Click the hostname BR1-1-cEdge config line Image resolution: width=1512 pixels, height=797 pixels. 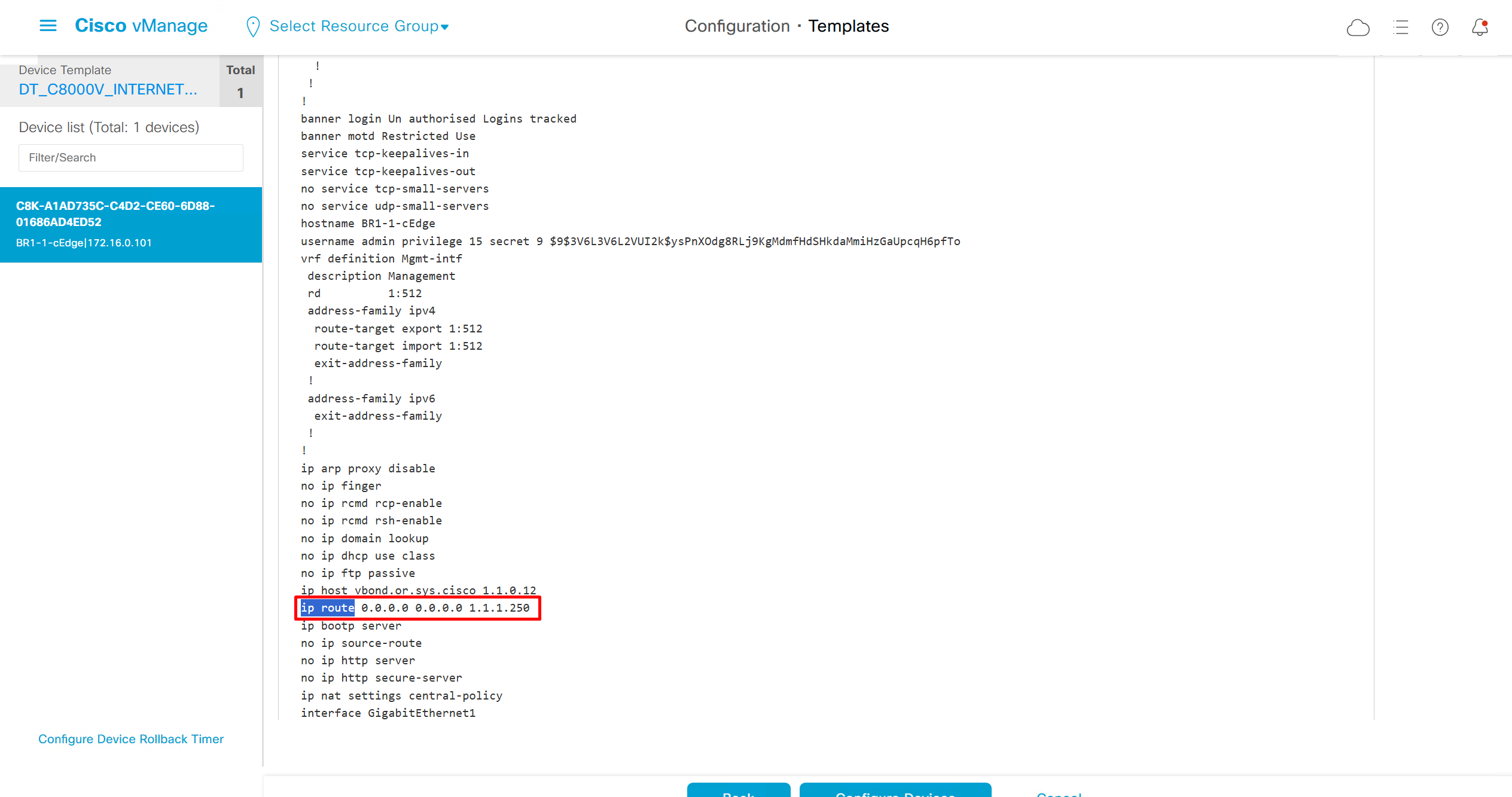pyautogui.click(x=368, y=224)
